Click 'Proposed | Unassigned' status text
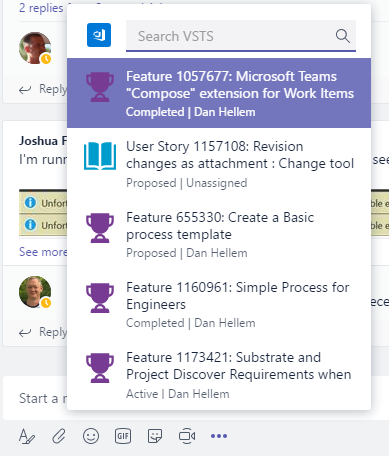Viewport: 389px width, 456px height. tap(187, 183)
